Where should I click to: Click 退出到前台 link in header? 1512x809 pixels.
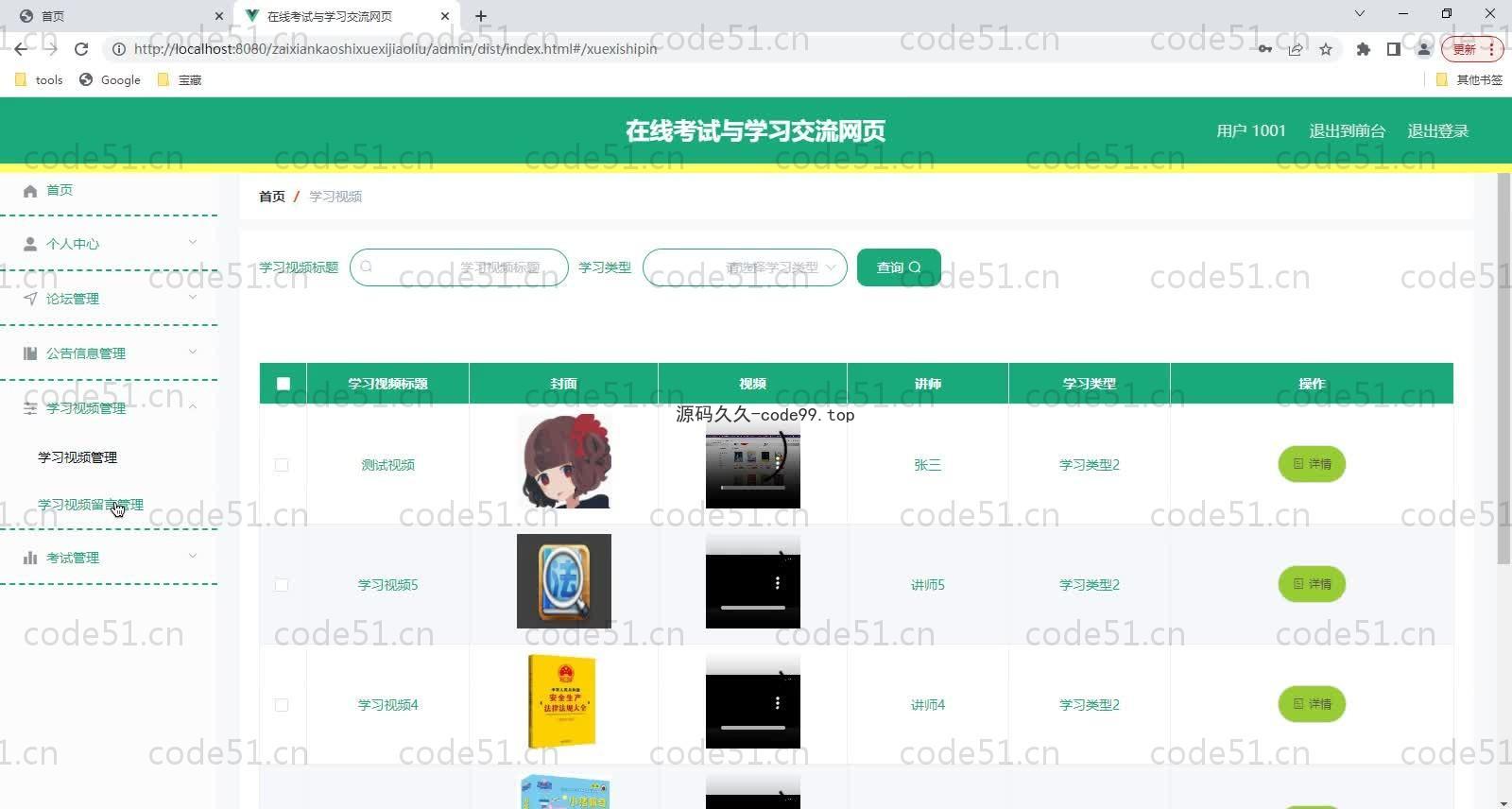tap(1347, 131)
